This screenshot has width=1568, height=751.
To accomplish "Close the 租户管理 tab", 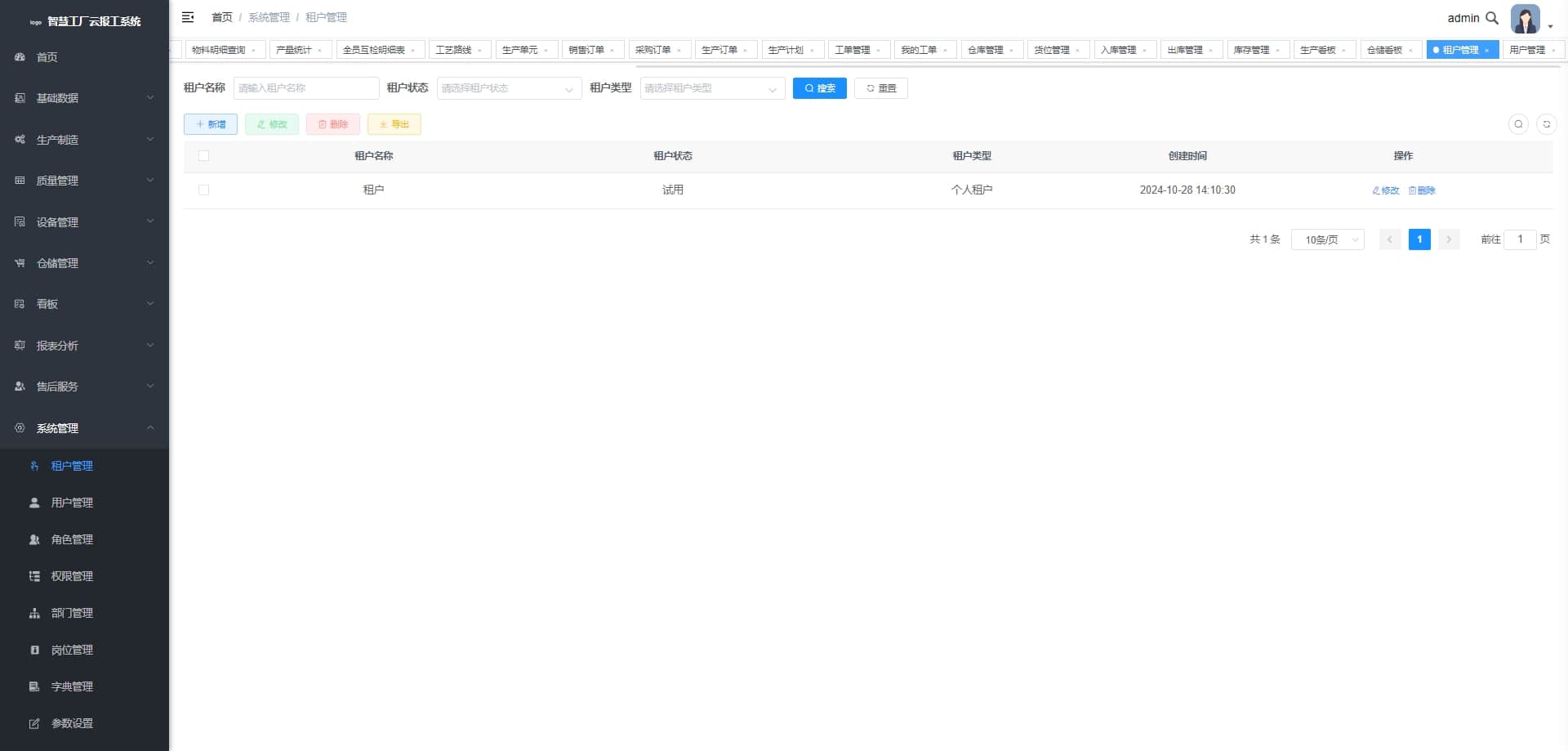I will 1486,51.
